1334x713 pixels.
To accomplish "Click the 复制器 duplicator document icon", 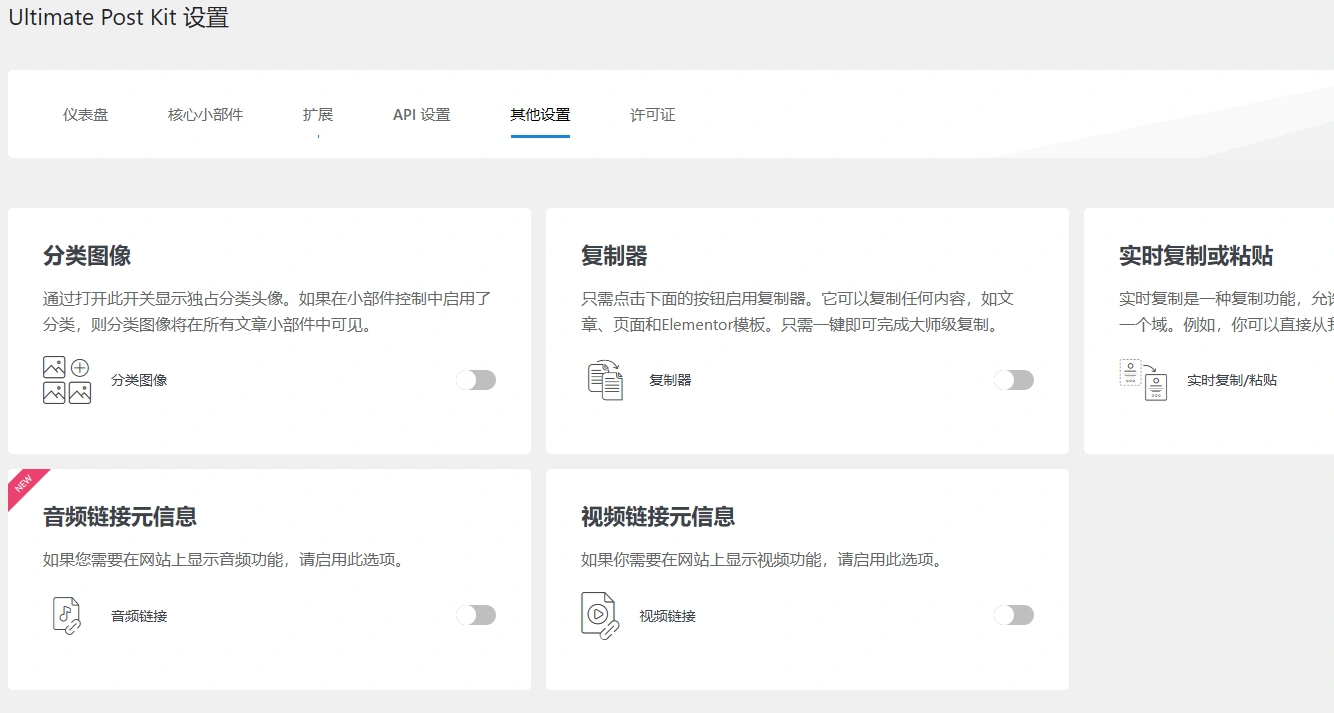I will point(604,380).
